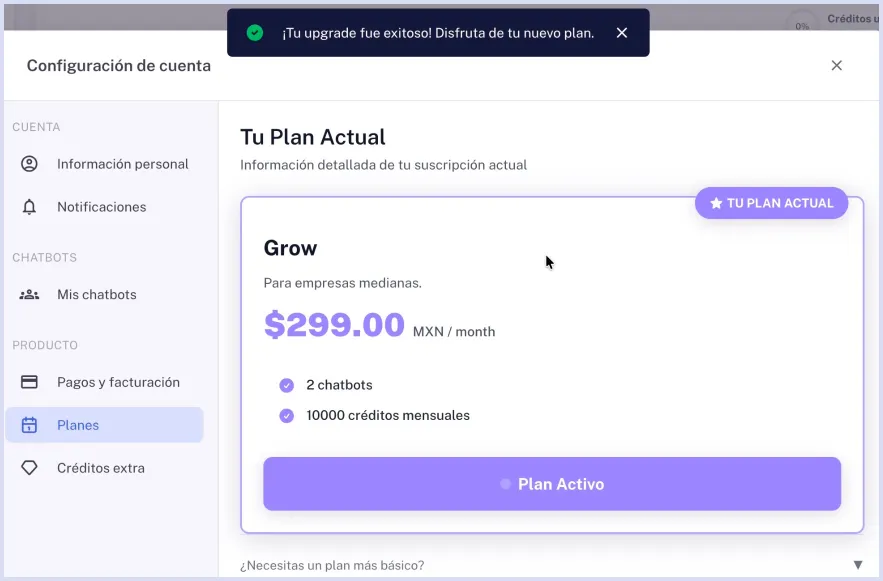Select the Mis chatbots people icon
The width and height of the screenshot is (883, 581).
point(31,294)
